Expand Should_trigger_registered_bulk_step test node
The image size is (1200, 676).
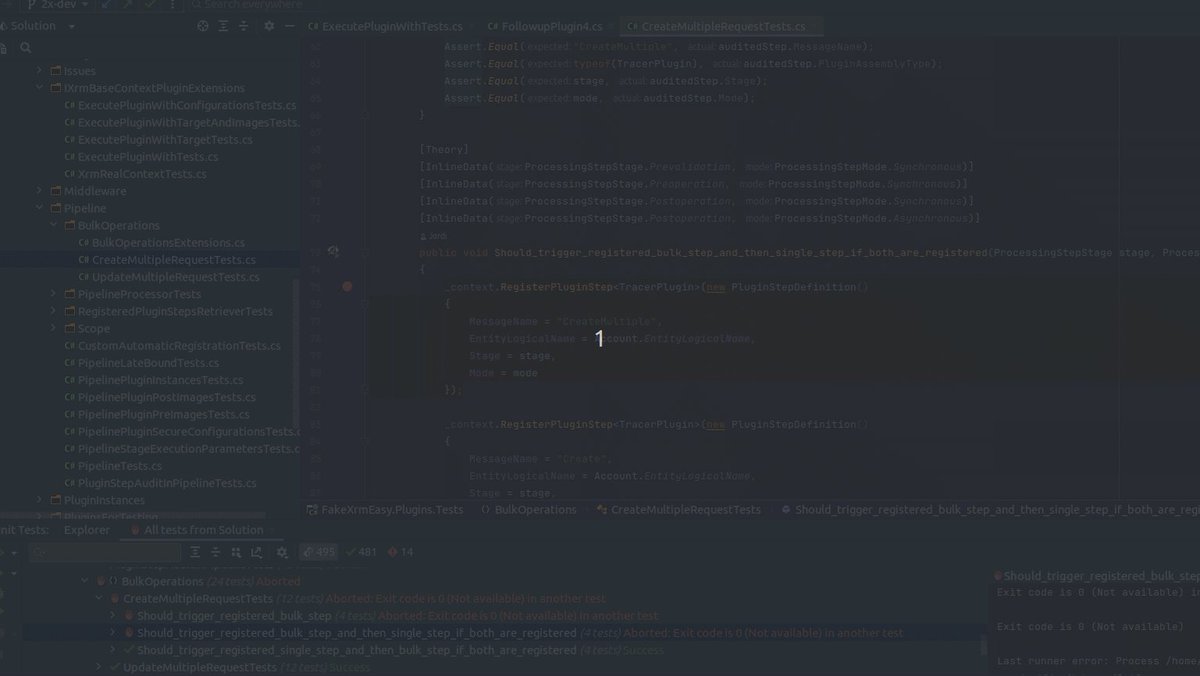(x=113, y=616)
